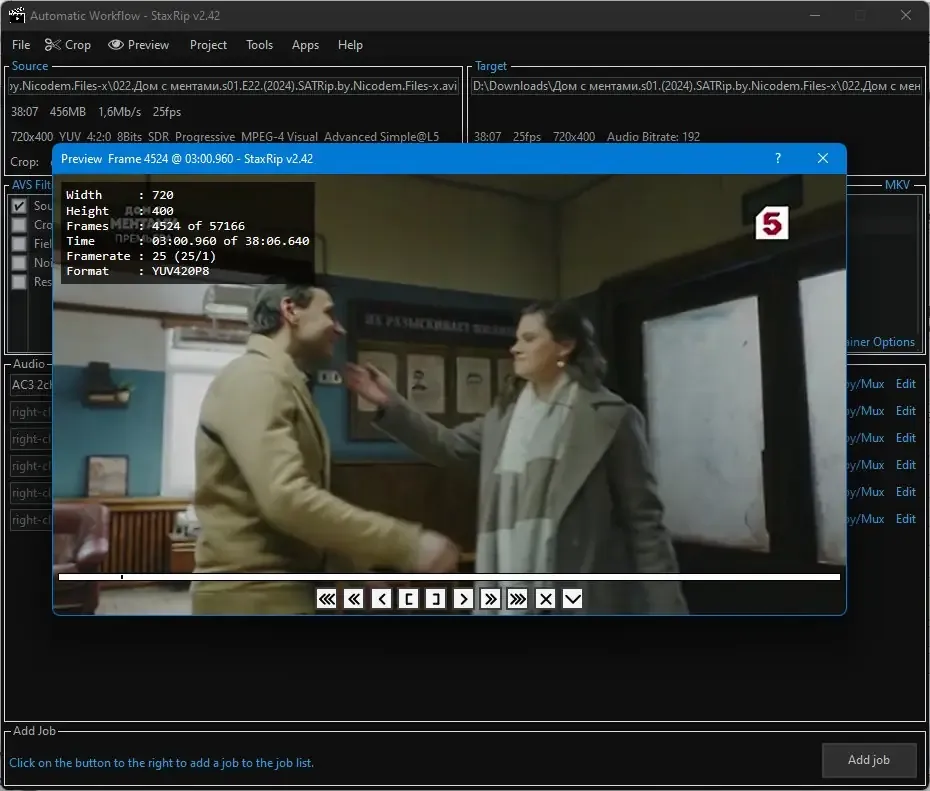Jump far forward with triple-right arrows
Screen dimensions: 930x791
pyautogui.click(x=518, y=599)
